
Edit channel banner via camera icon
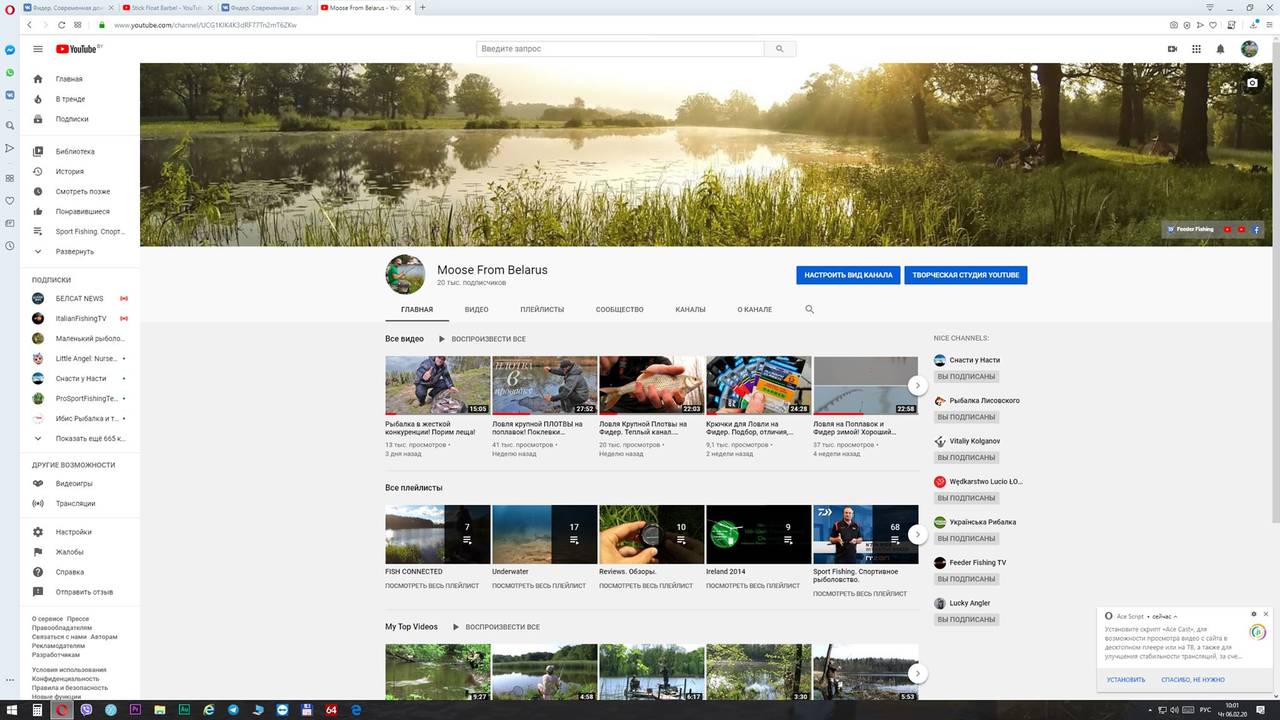coord(1252,83)
